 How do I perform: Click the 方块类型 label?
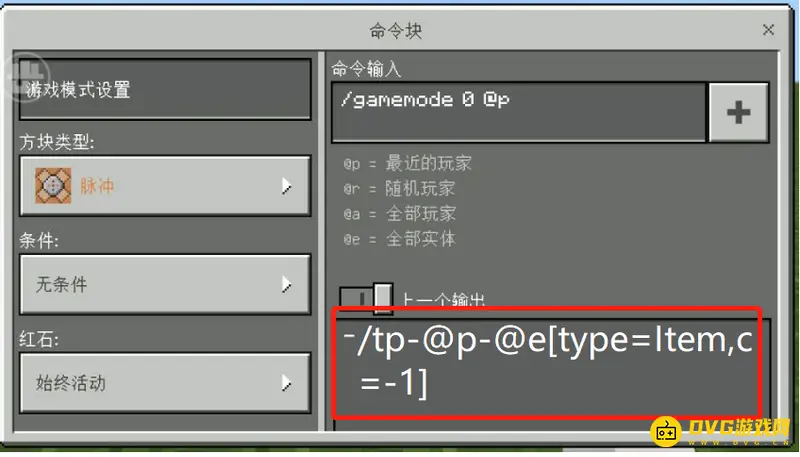pos(57,142)
